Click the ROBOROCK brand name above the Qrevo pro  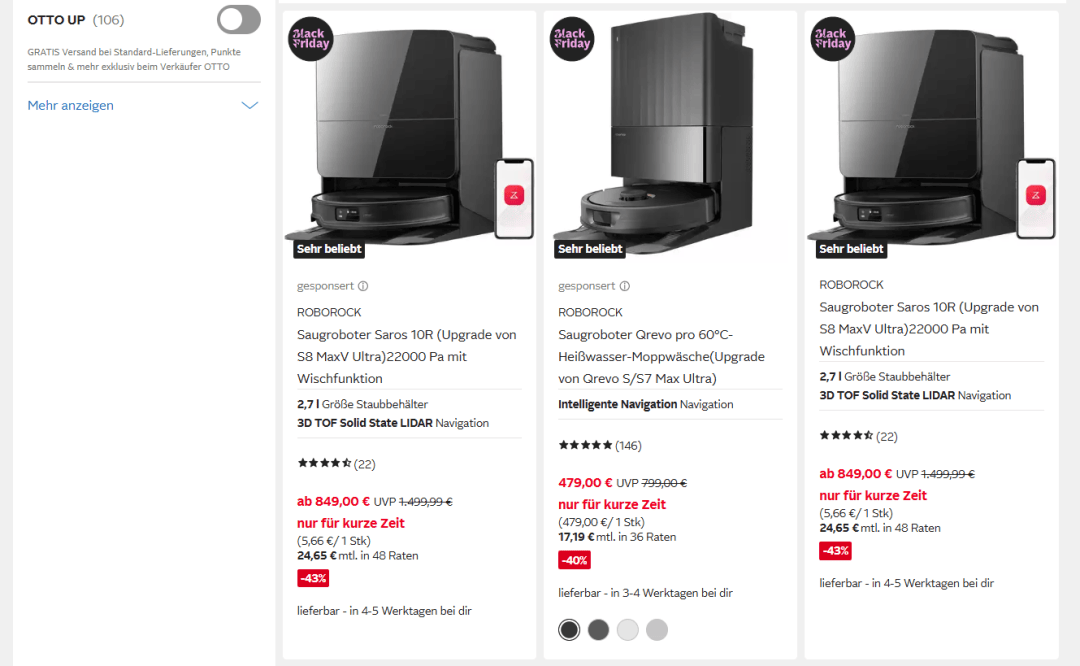590,312
